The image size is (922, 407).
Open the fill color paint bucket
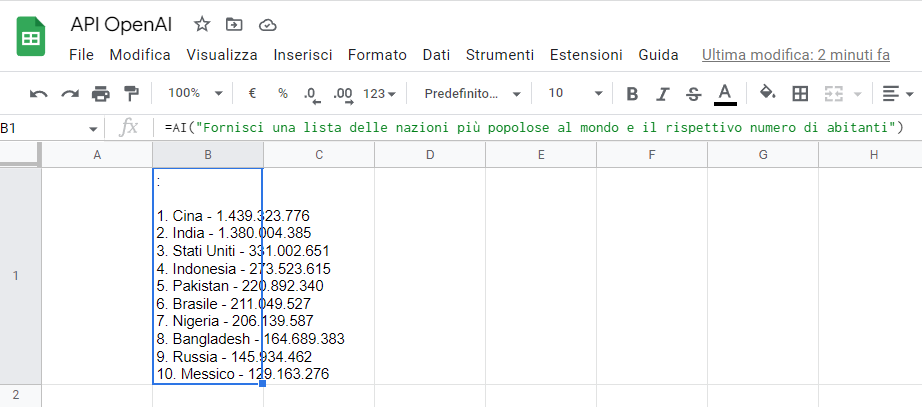(767, 93)
